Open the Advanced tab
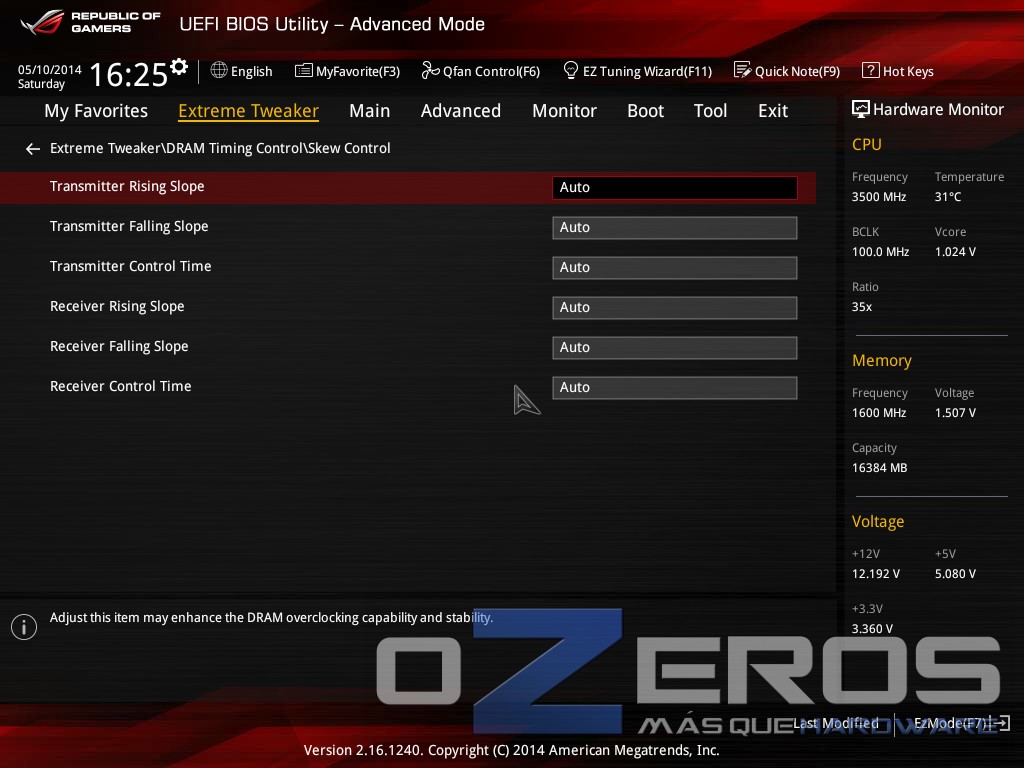The image size is (1024, 768). point(461,111)
